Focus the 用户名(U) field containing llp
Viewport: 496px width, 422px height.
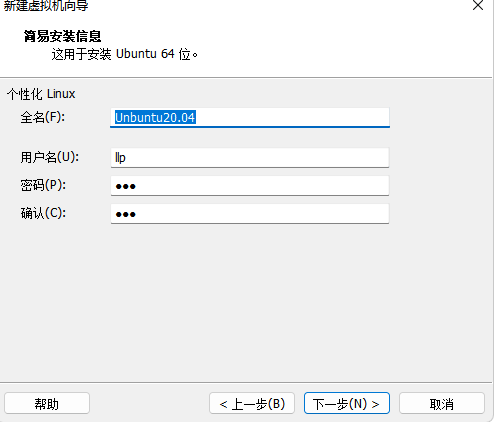(250, 158)
